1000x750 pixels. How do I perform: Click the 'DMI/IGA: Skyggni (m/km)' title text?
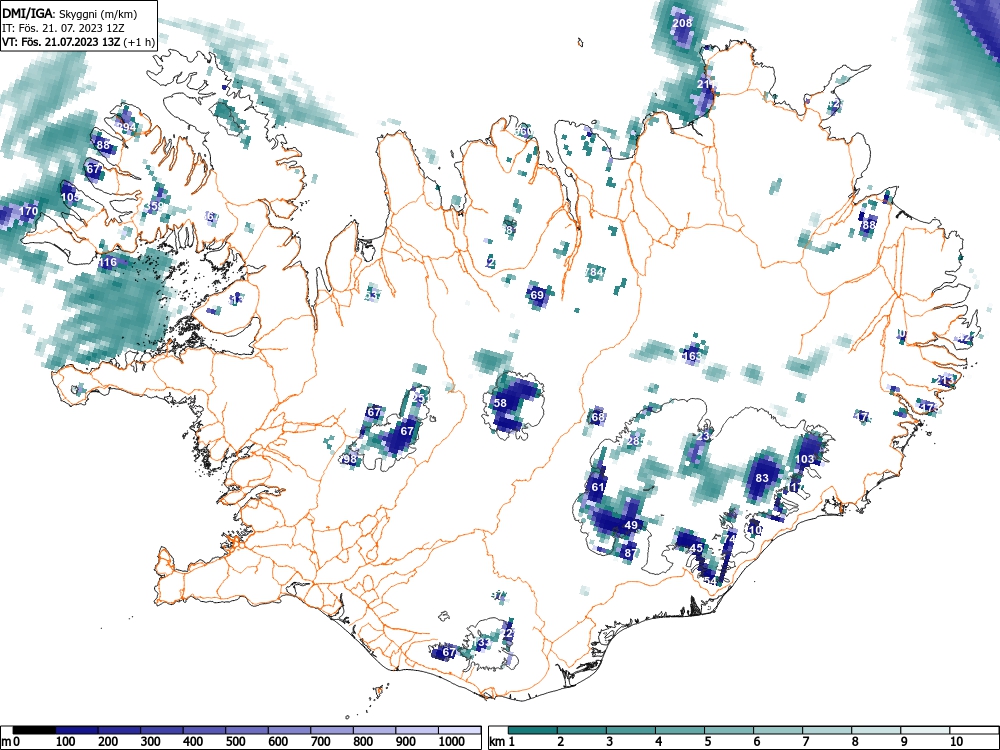(x=70, y=13)
